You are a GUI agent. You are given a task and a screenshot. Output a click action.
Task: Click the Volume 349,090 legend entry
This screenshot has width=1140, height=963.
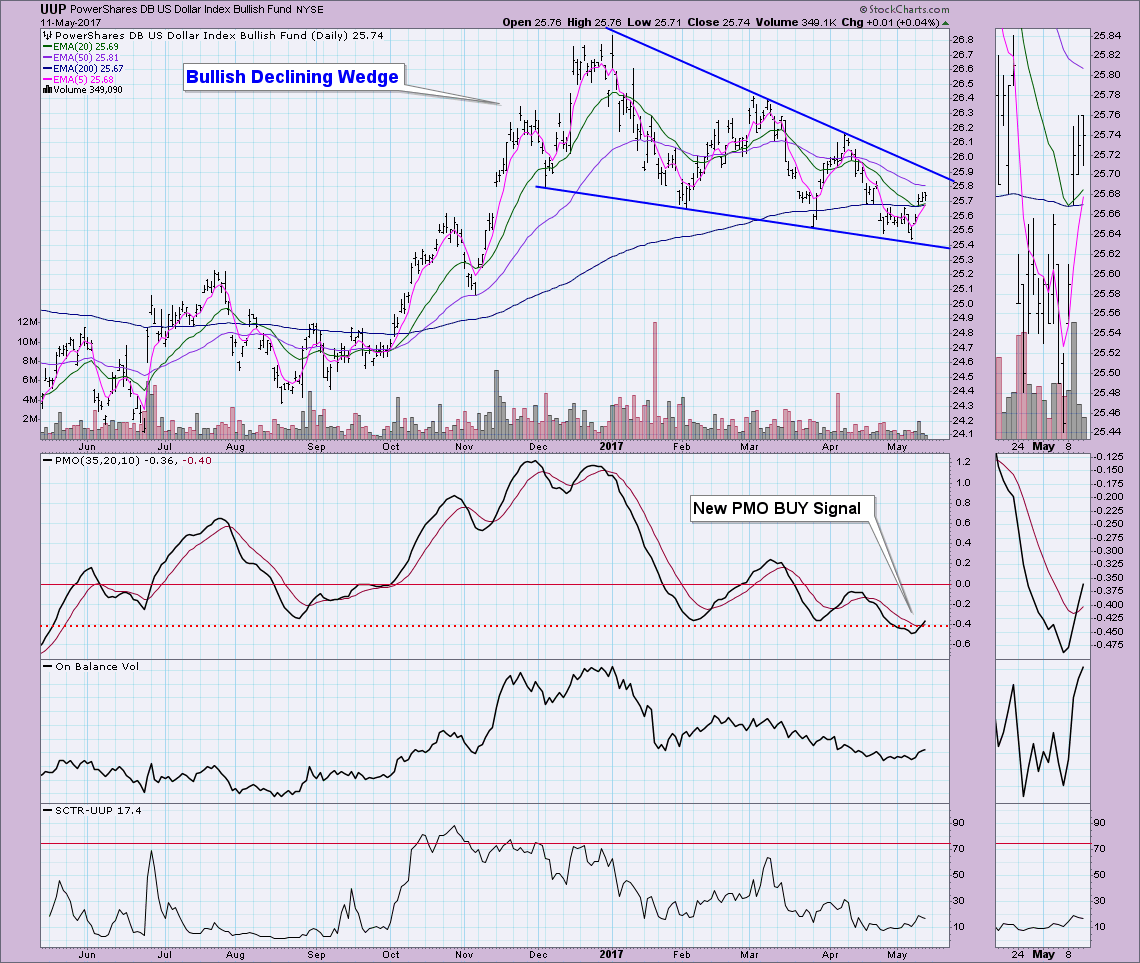82,90
